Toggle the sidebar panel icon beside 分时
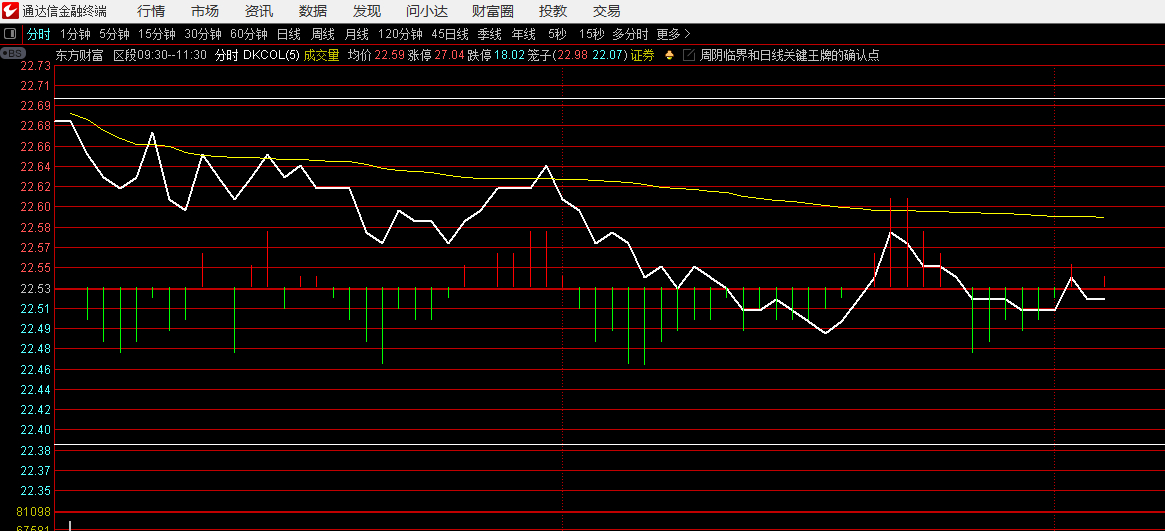1165x531 pixels. pyautogui.click(x=10, y=34)
